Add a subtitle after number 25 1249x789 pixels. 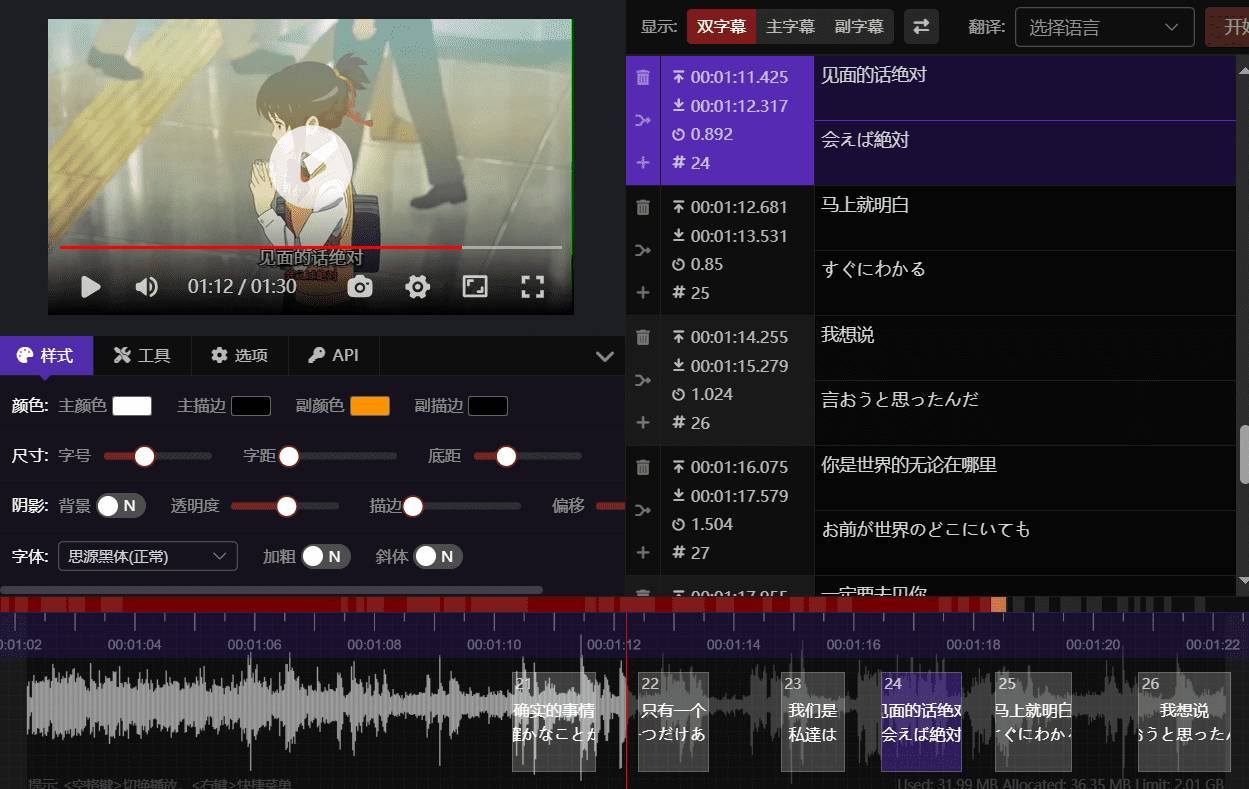[x=643, y=292]
